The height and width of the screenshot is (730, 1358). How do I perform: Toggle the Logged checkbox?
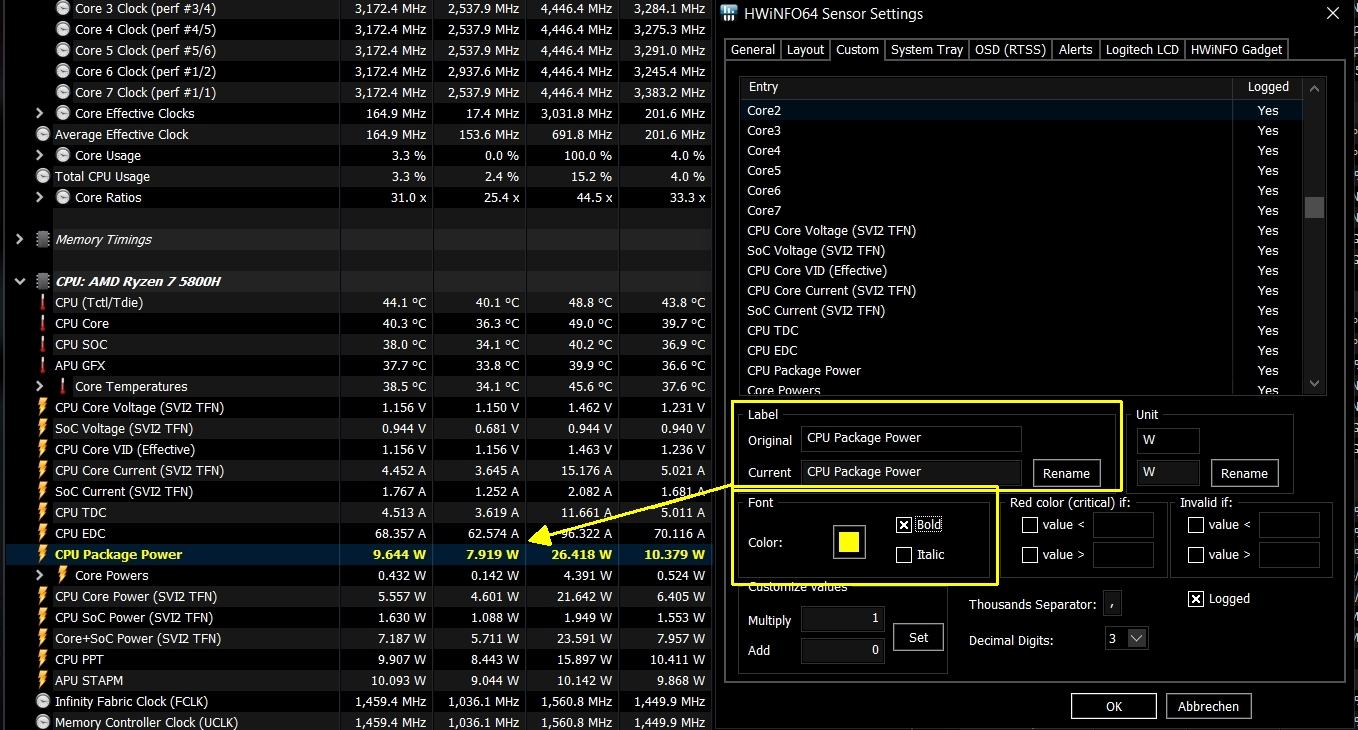[1195, 599]
